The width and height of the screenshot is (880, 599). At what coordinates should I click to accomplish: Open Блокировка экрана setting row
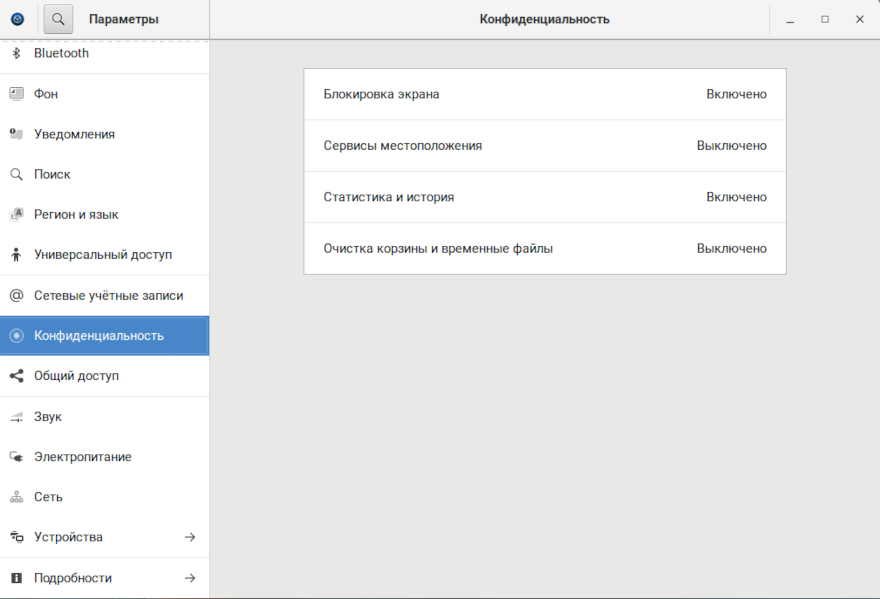pyautogui.click(x=544, y=94)
